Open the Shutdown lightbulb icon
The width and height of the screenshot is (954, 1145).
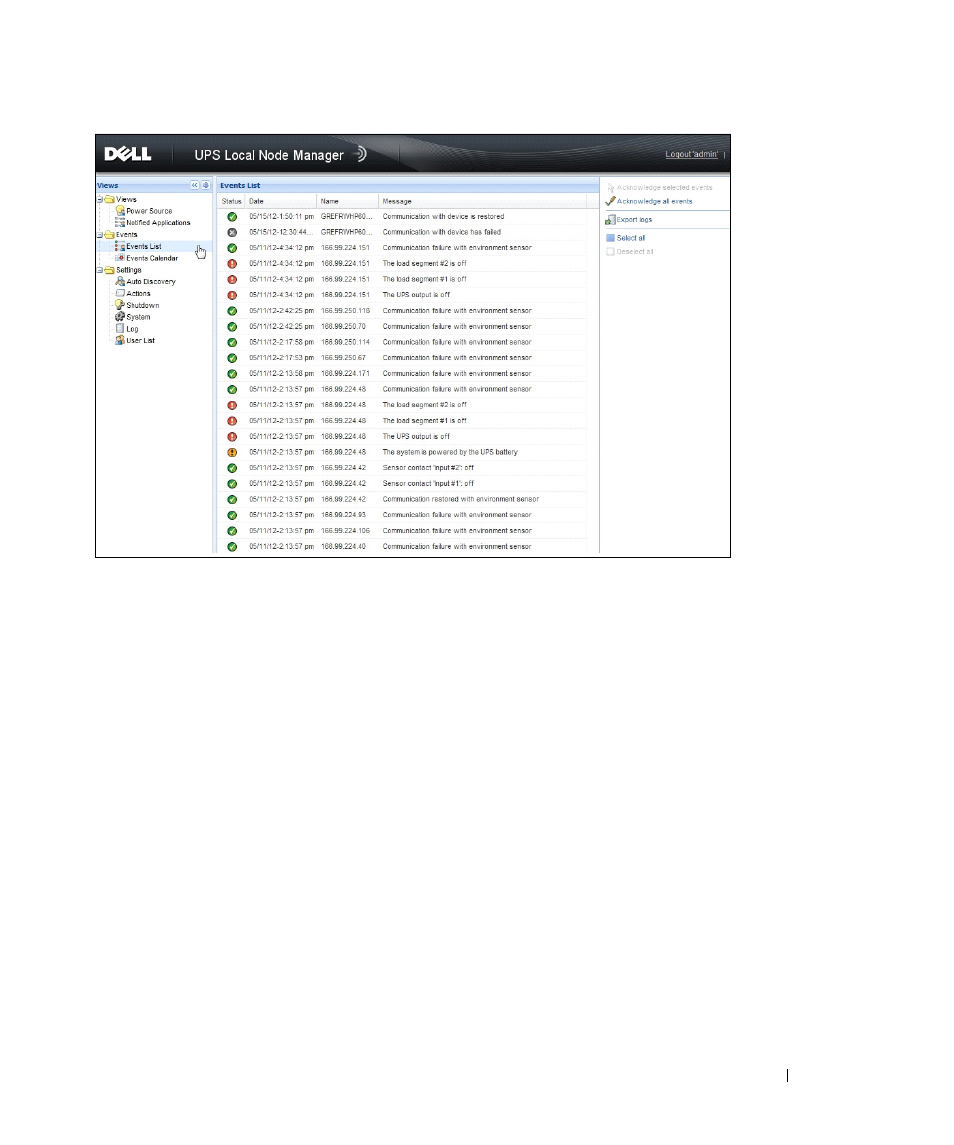pos(120,305)
